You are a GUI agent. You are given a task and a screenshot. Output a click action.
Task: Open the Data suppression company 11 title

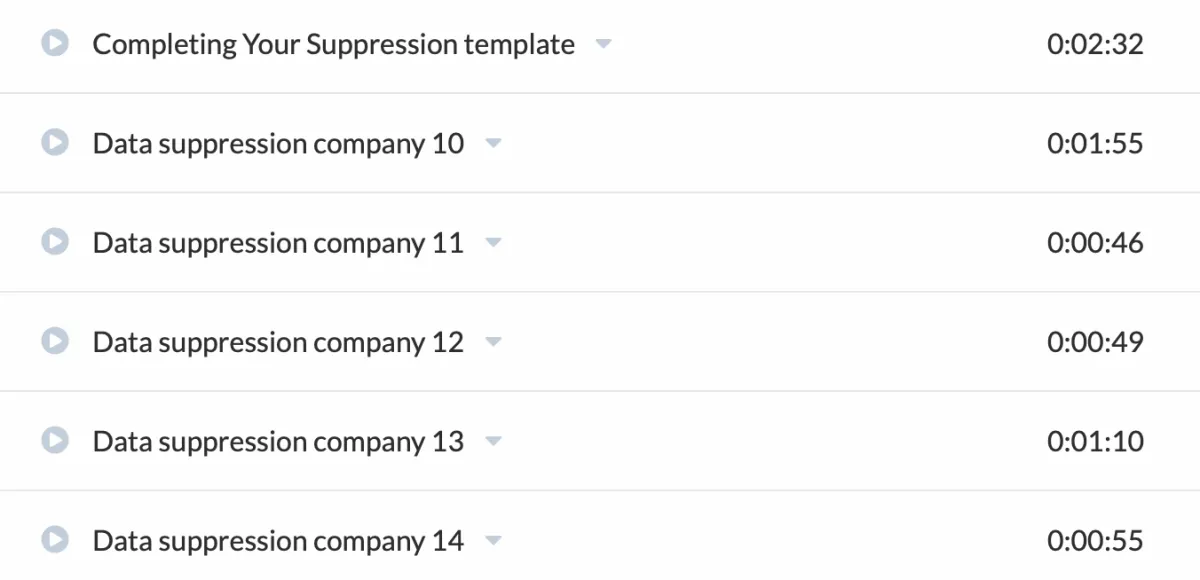pyautogui.click(x=279, y=243)
